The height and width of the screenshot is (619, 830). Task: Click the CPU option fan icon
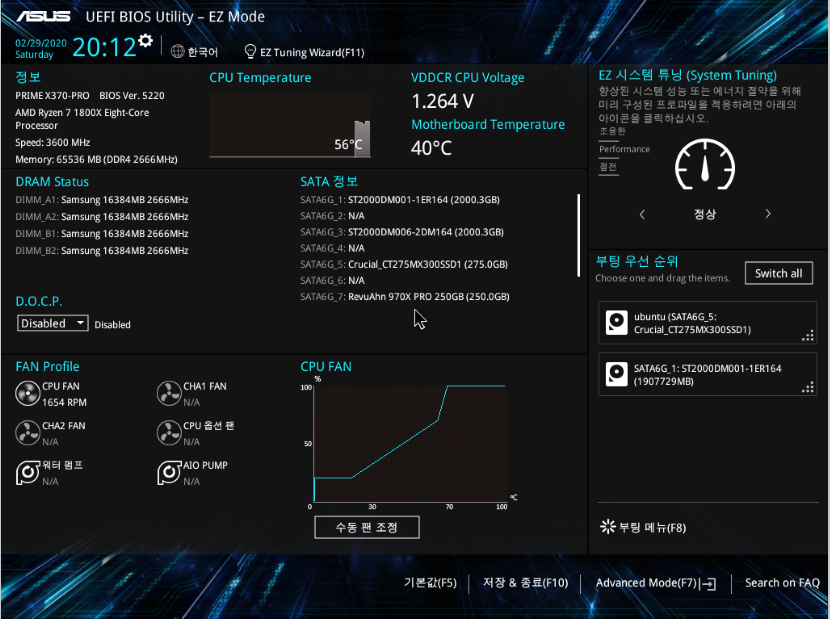click(x=169, y=433)
